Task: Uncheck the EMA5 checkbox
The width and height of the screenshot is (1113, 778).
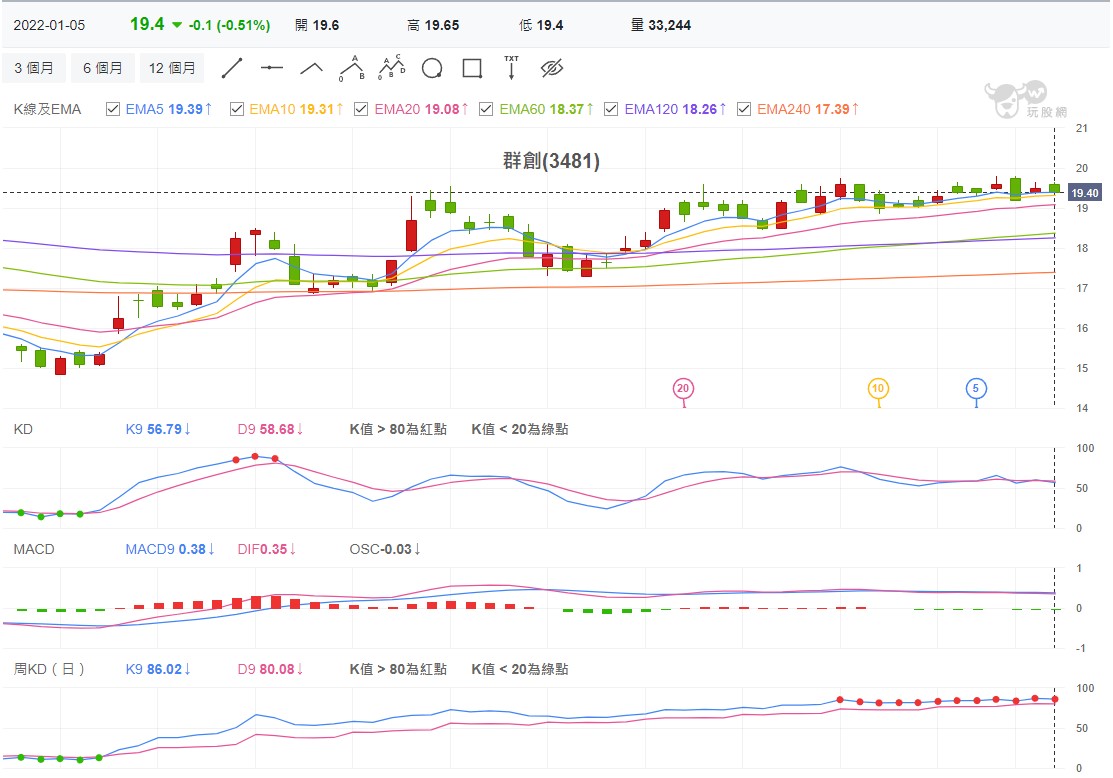Action: pyautogui.click(x=112, y=109)
